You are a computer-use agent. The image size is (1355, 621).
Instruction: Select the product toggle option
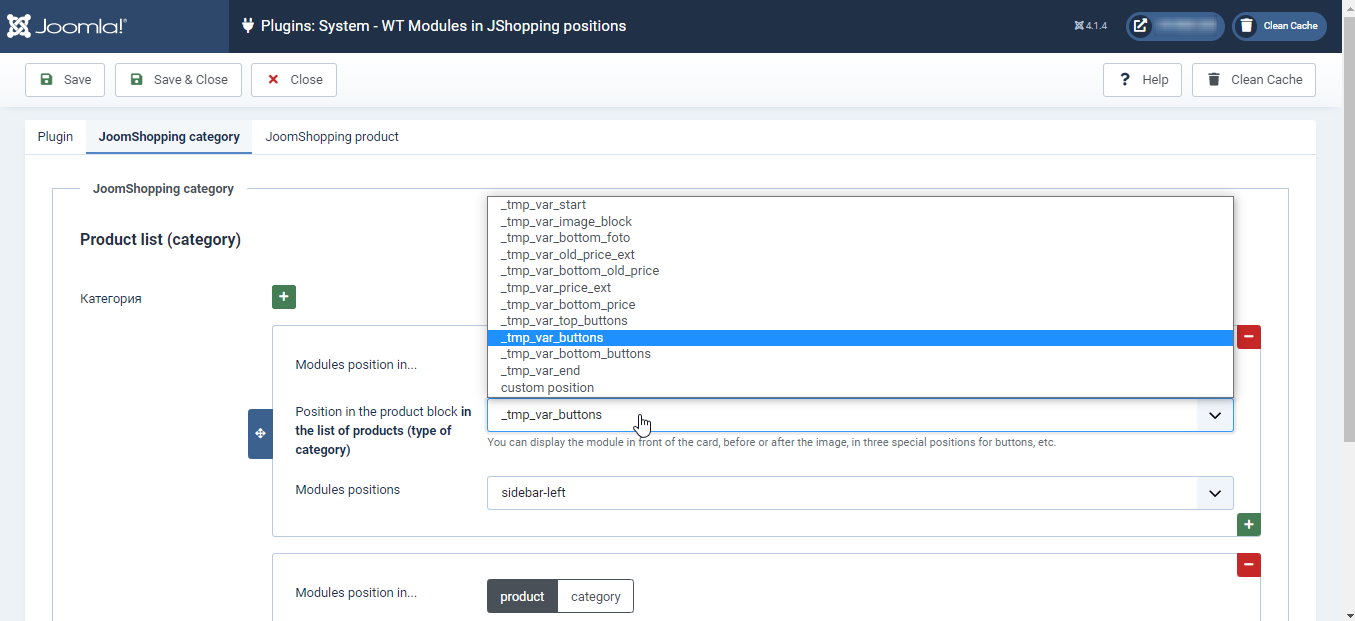522,596
